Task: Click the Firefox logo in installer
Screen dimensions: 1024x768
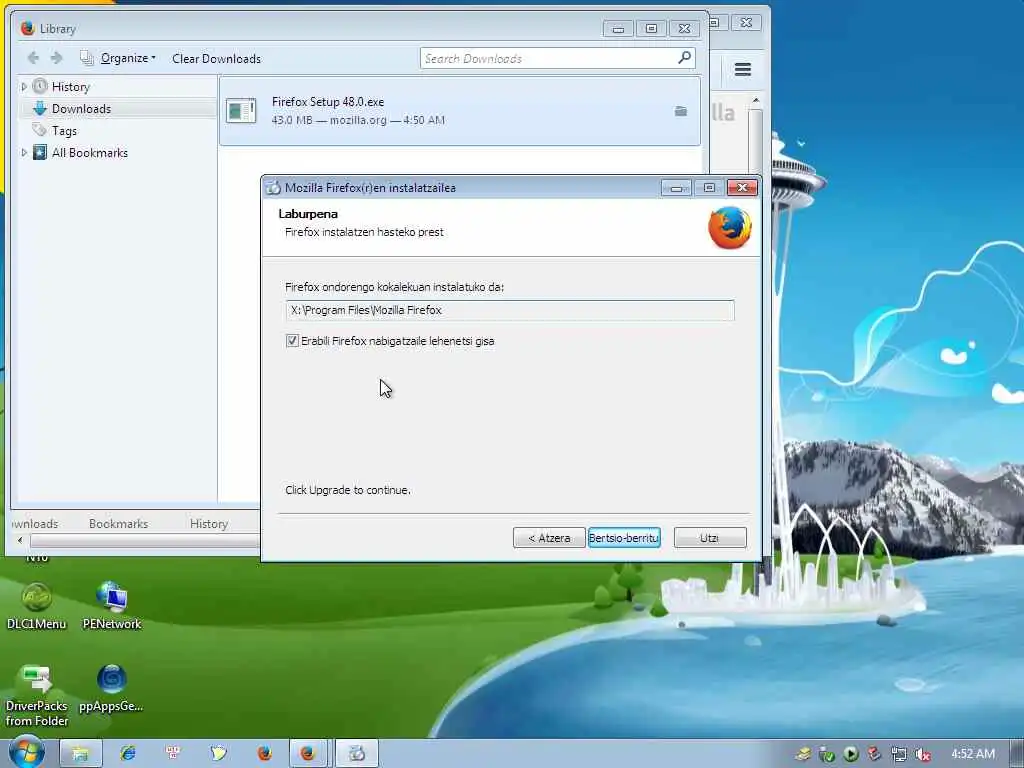Action: pos(729,228)
